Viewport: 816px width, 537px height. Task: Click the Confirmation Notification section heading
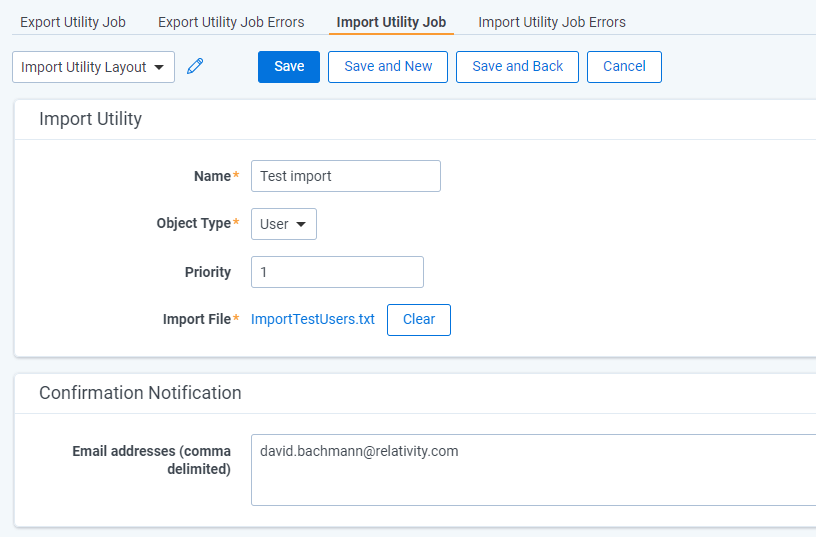[x=141, y=393]
